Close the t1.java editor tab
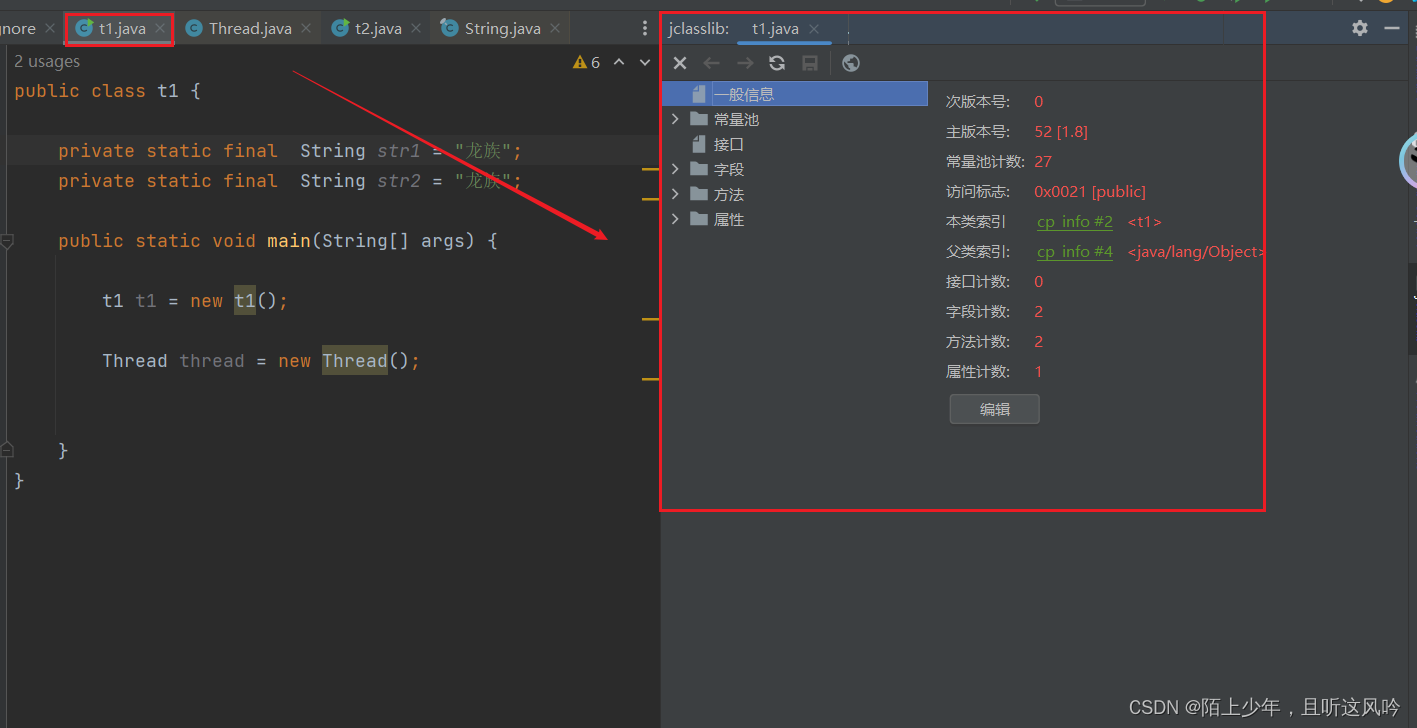The height and width of the screenshot is (728, 1417). (x=160, y=29)
